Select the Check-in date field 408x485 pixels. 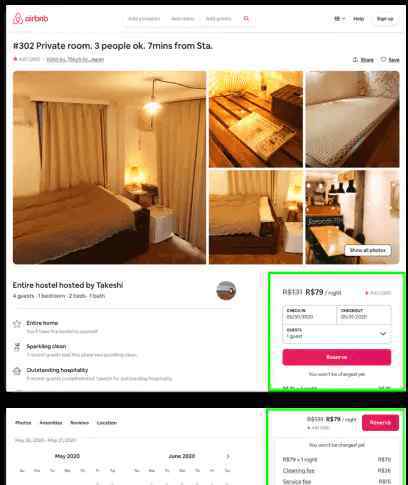[310, 314]
